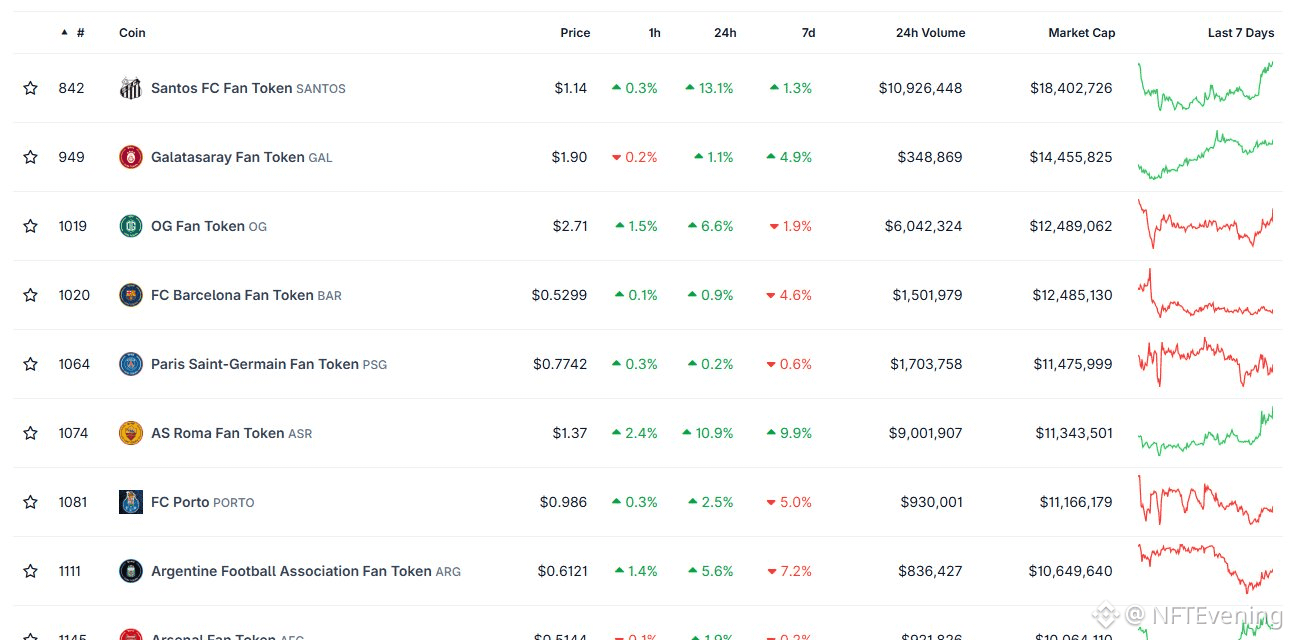Open FC Barcelona Fan Token page
This screenshot has height=640, width=1291.
coord(246,295)
